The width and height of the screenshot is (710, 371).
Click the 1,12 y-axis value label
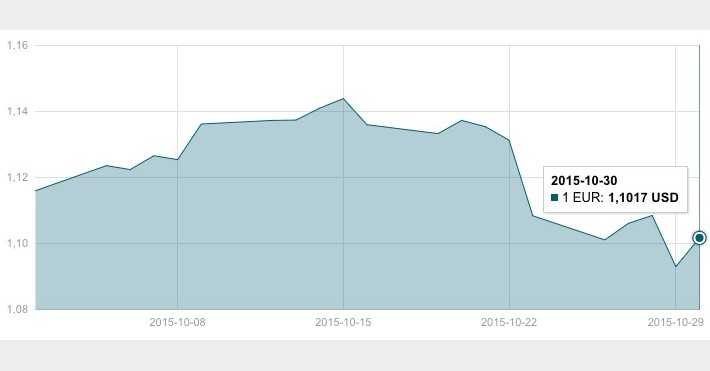point(18,178)
